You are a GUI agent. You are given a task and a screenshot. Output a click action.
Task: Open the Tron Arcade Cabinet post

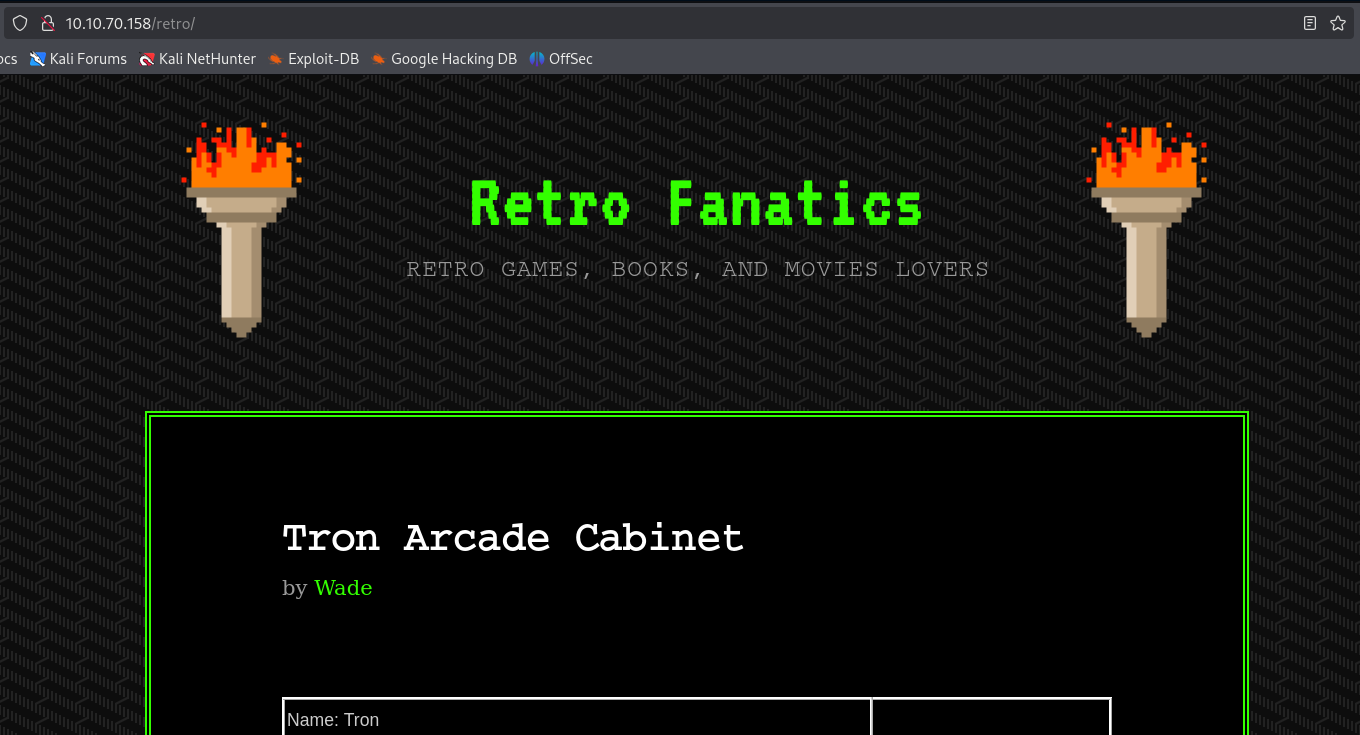tap(513, 539)
